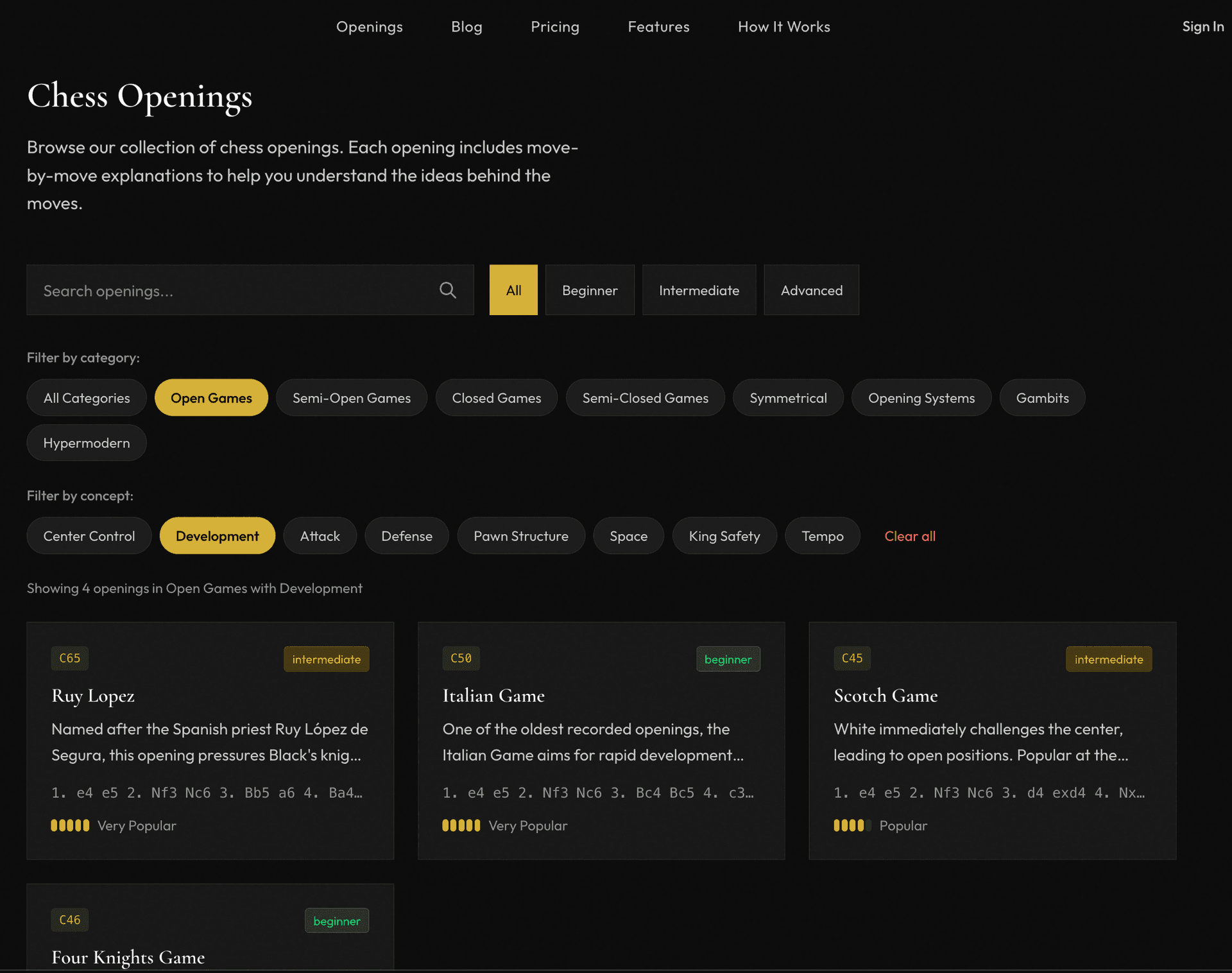1232x973 pixels.
Task: Click the Very Popular rating bars under Ruy Lopez
Action: coord(70,825)
